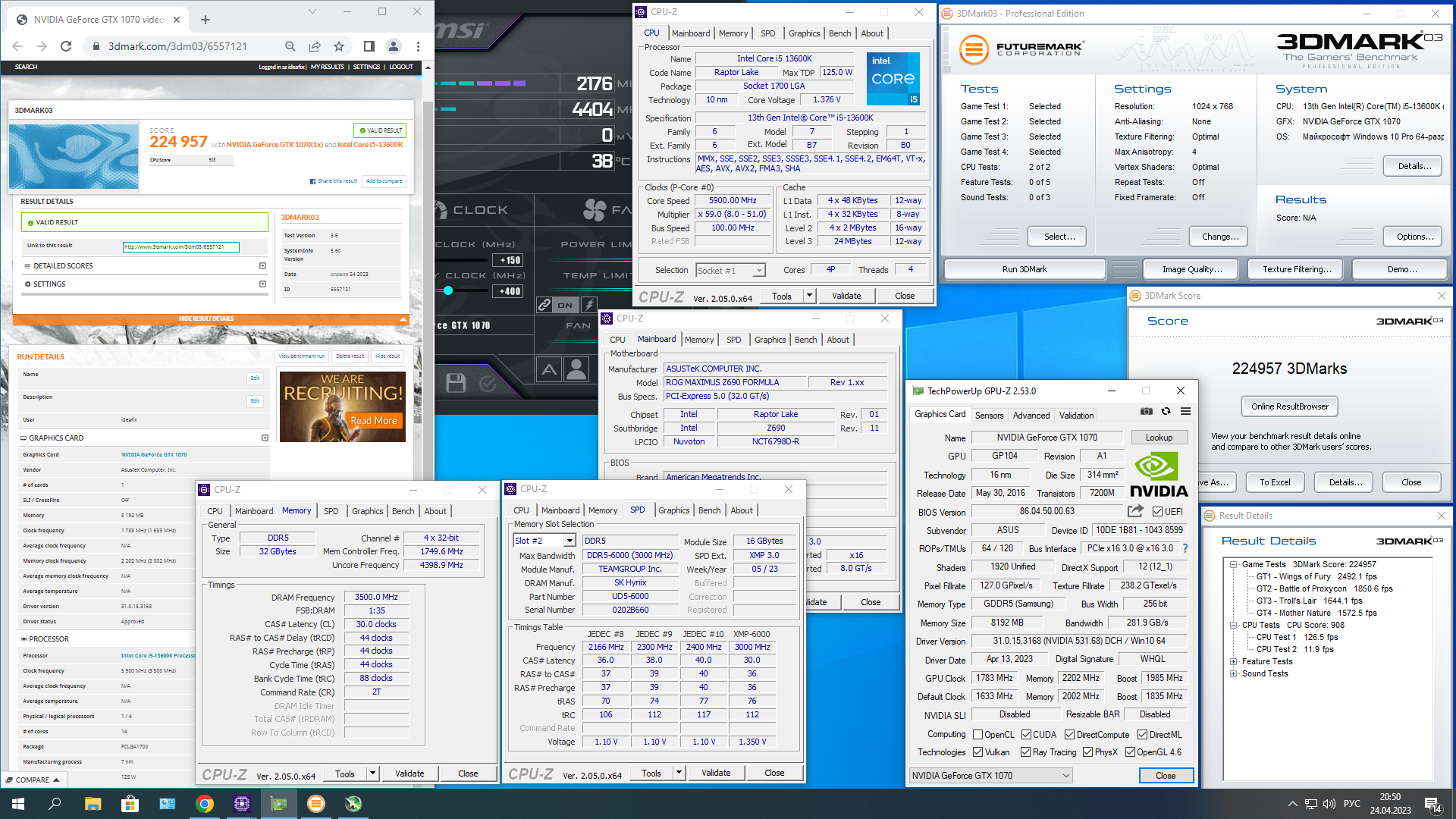Screen dimensions: 1456x819
Task: Click the memory clock slider handle in Afterburner
Action: 448,290
